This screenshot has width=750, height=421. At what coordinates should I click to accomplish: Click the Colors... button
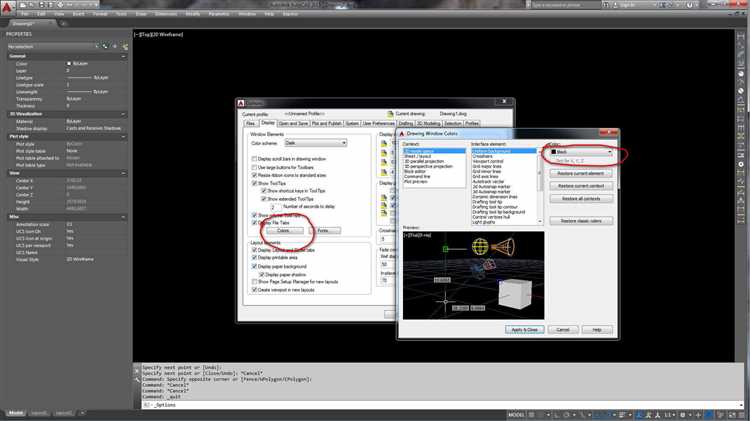(283, 231)
